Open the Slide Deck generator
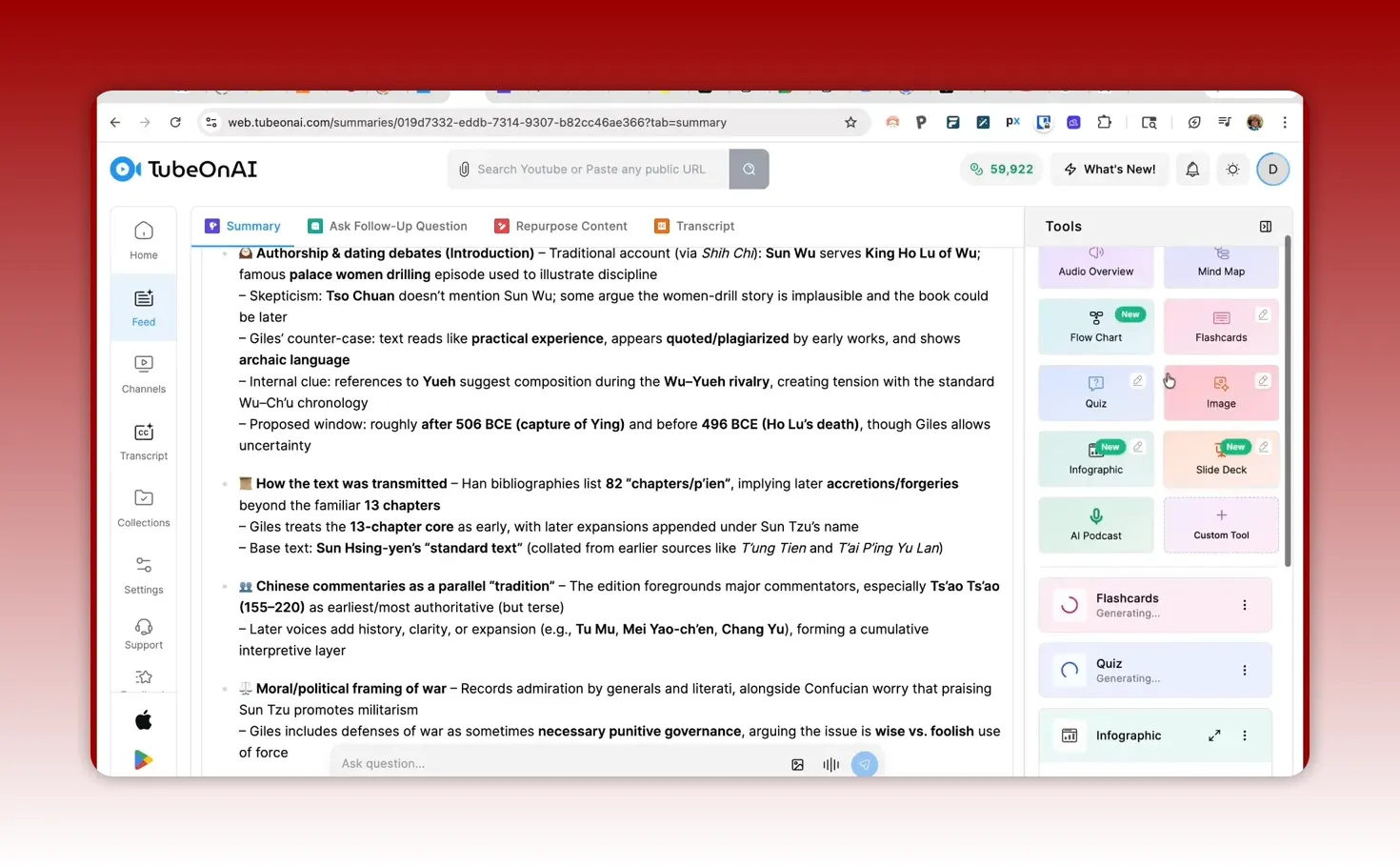 pos(1220,461)
